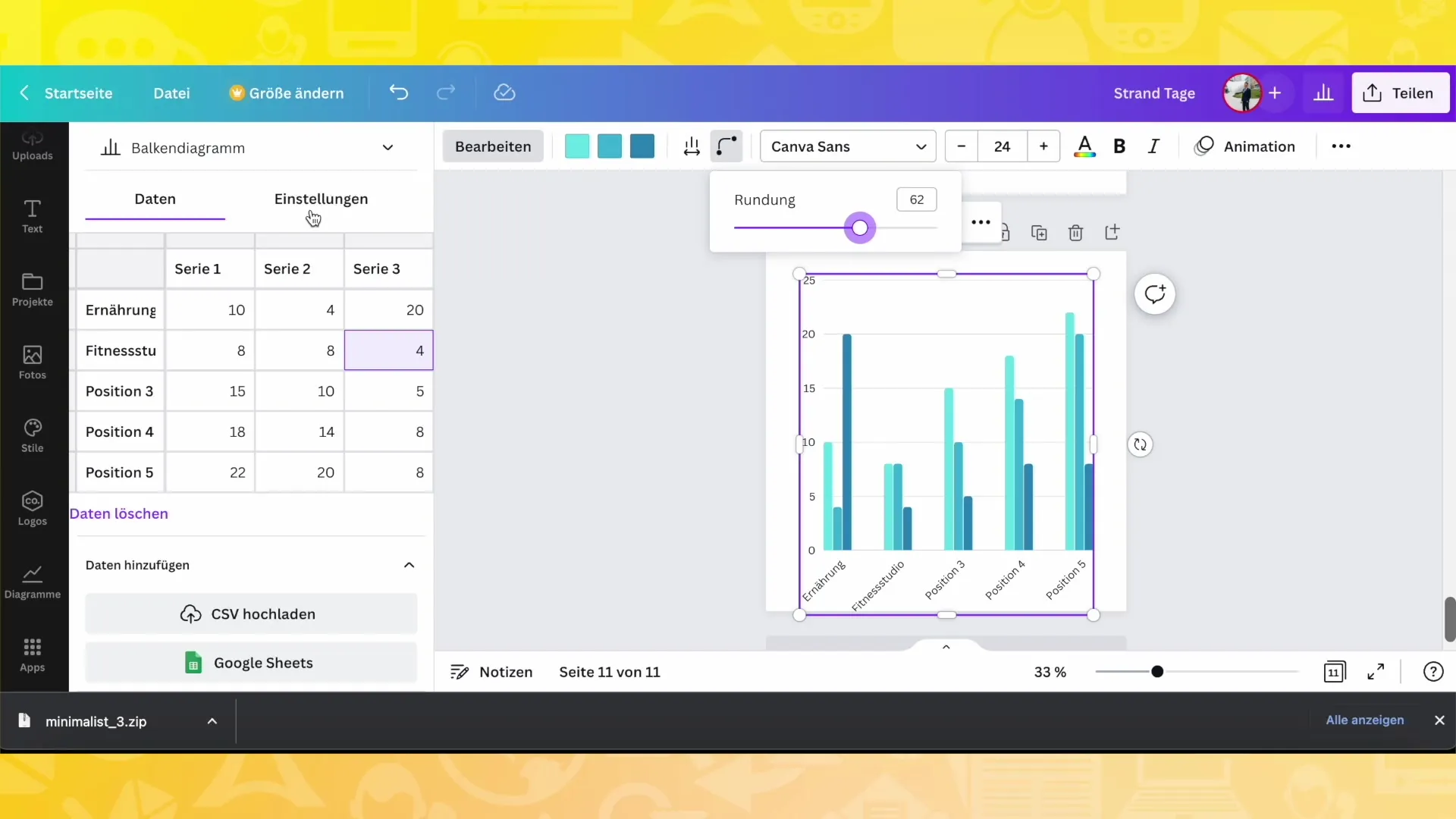This screenshot has width=1456, height=819.
Task: Collapse the Daten hinzufügen section
Action: coord(409,565)
